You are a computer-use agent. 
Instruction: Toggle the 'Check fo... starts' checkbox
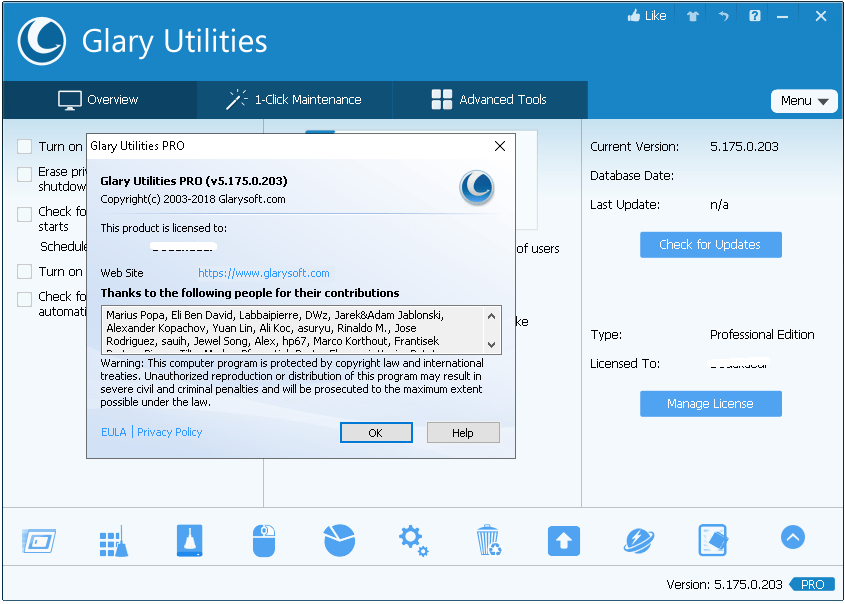(x=24, y=214)
